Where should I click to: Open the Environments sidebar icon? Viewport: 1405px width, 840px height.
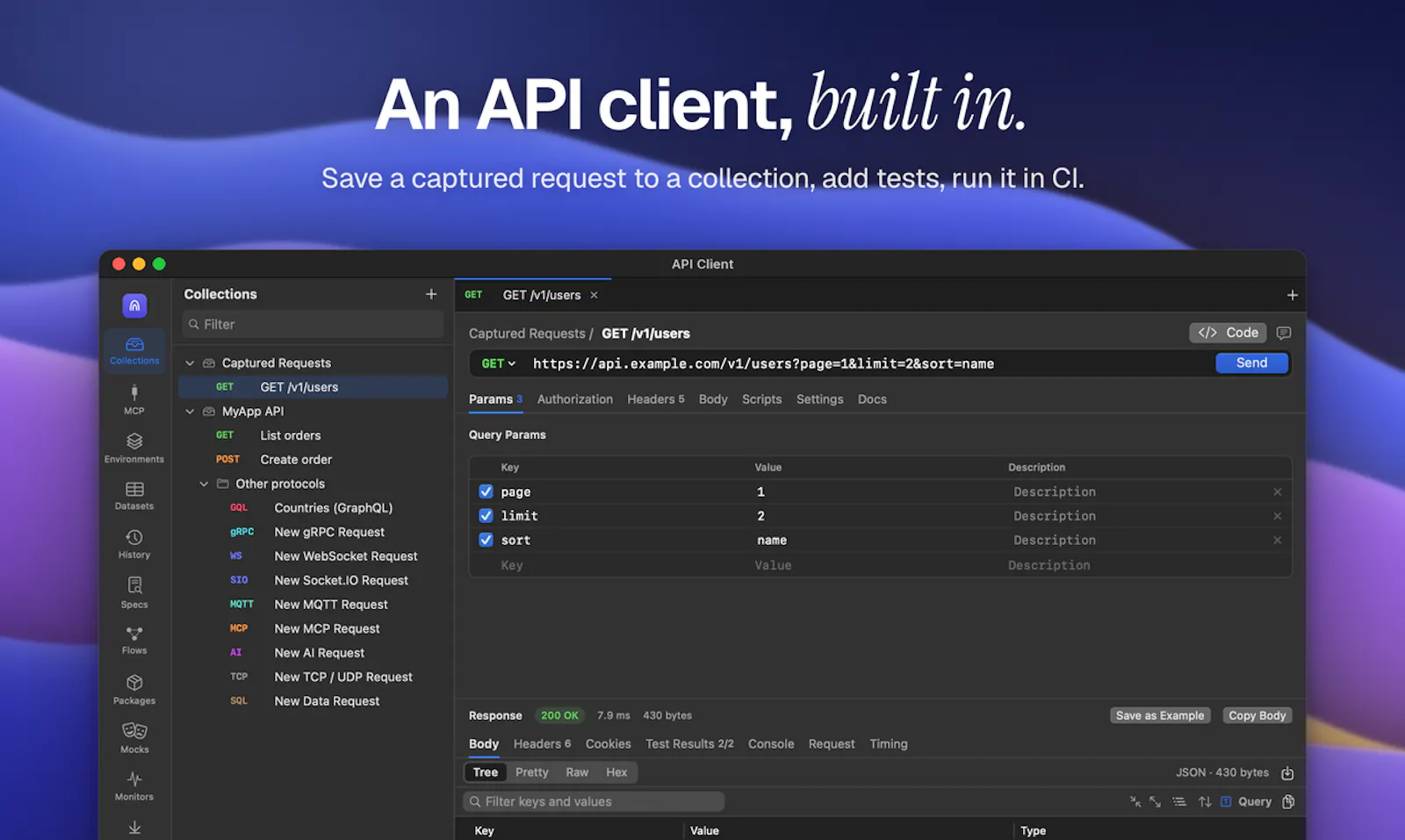tap(134, 448)
